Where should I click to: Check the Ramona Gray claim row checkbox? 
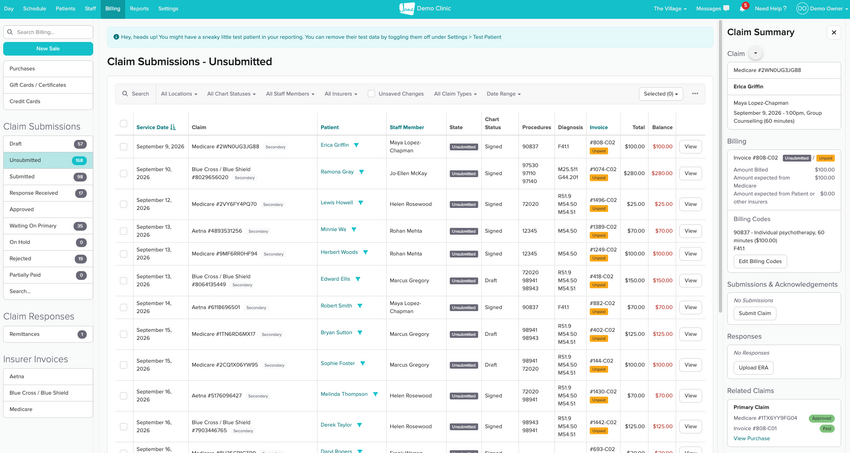[124, 173]
